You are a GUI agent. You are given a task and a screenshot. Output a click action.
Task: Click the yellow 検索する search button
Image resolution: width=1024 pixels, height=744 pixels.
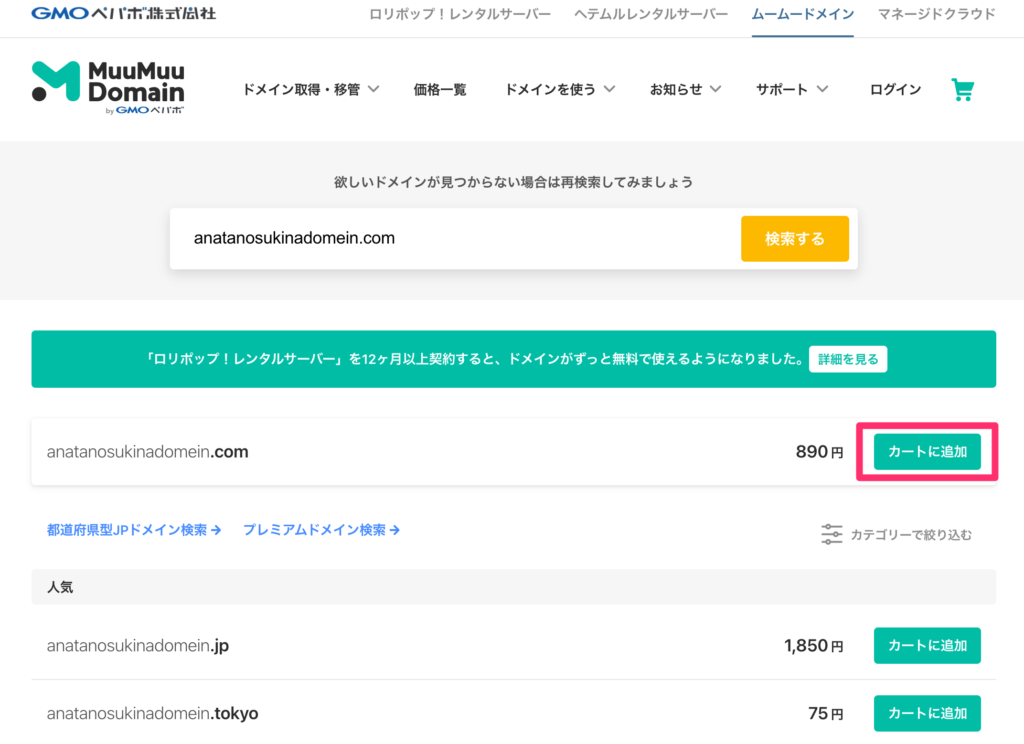tap(794, 239)
